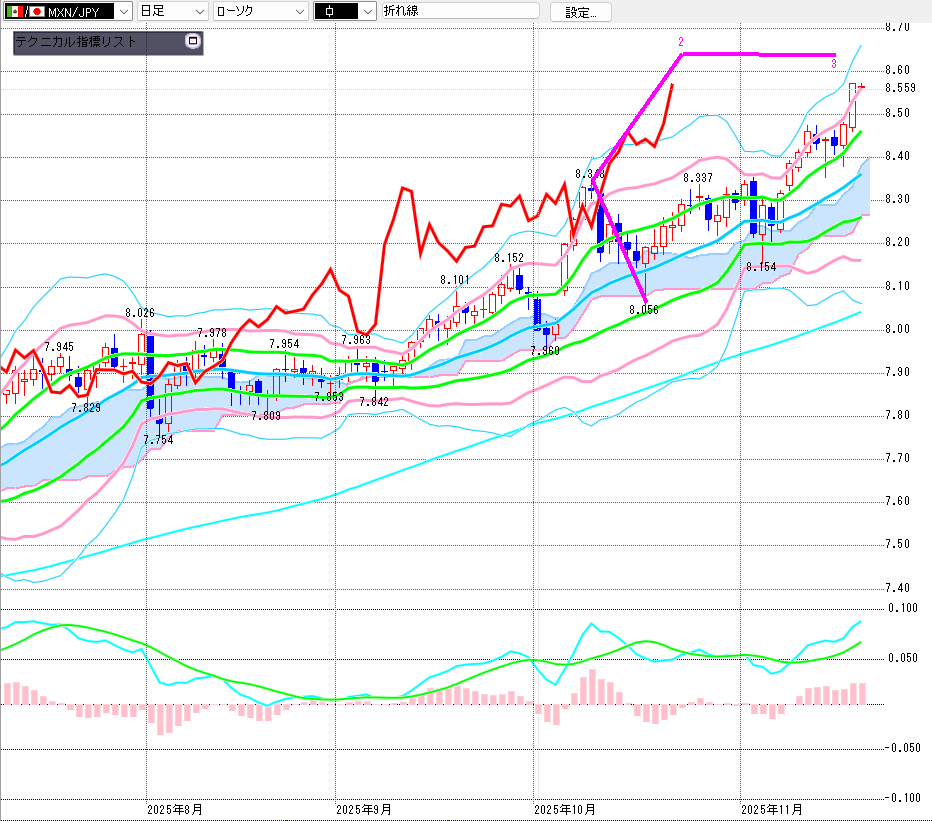This screenshot has height=821, width=932.
Task: Click the 8.337 high price label
Action: (x=698, y=178)
